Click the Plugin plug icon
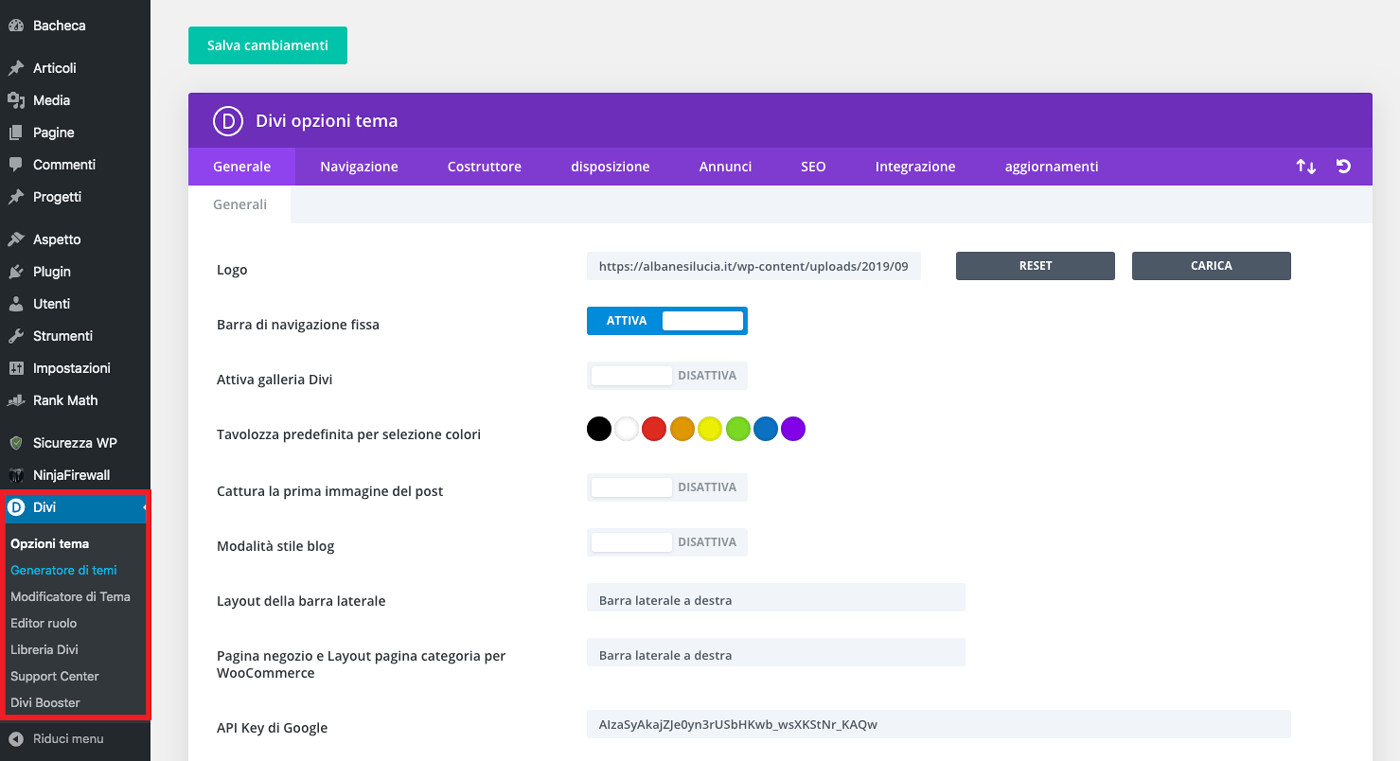1400x761 pixels. [16, 271]
